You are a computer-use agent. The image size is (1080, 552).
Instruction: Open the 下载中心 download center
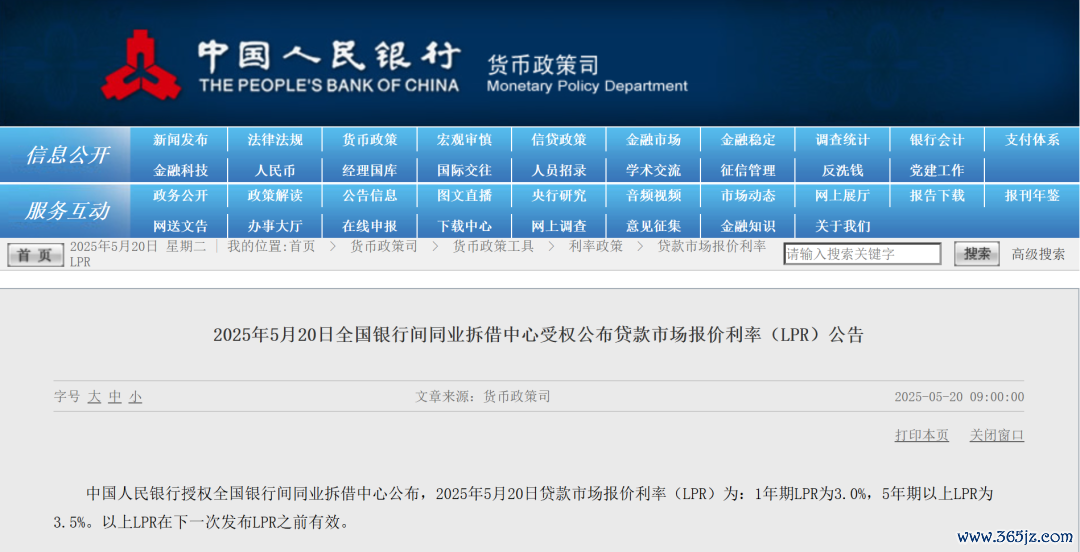point(464,226)
